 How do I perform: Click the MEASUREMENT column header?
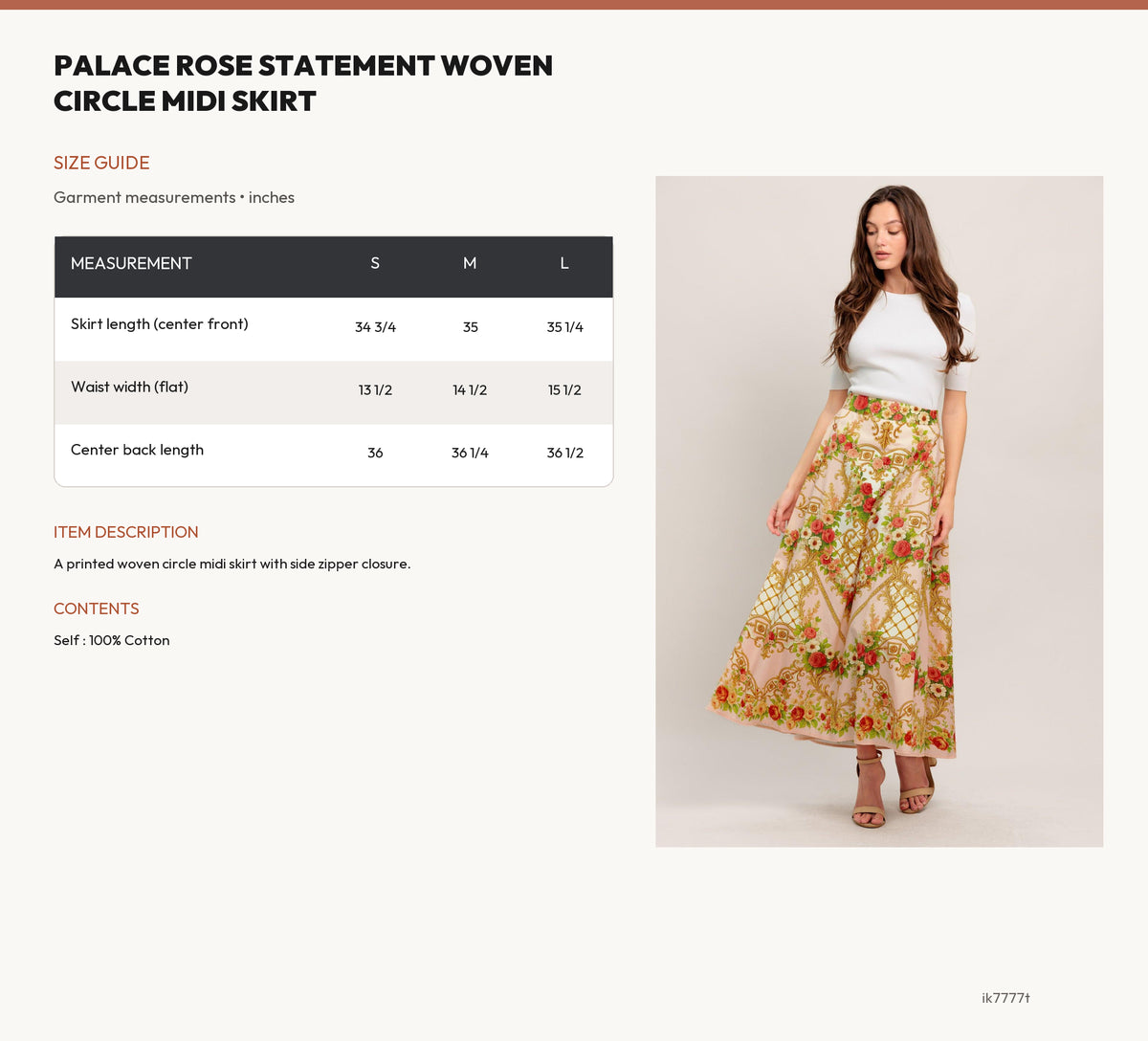click(x=131, y=263)
